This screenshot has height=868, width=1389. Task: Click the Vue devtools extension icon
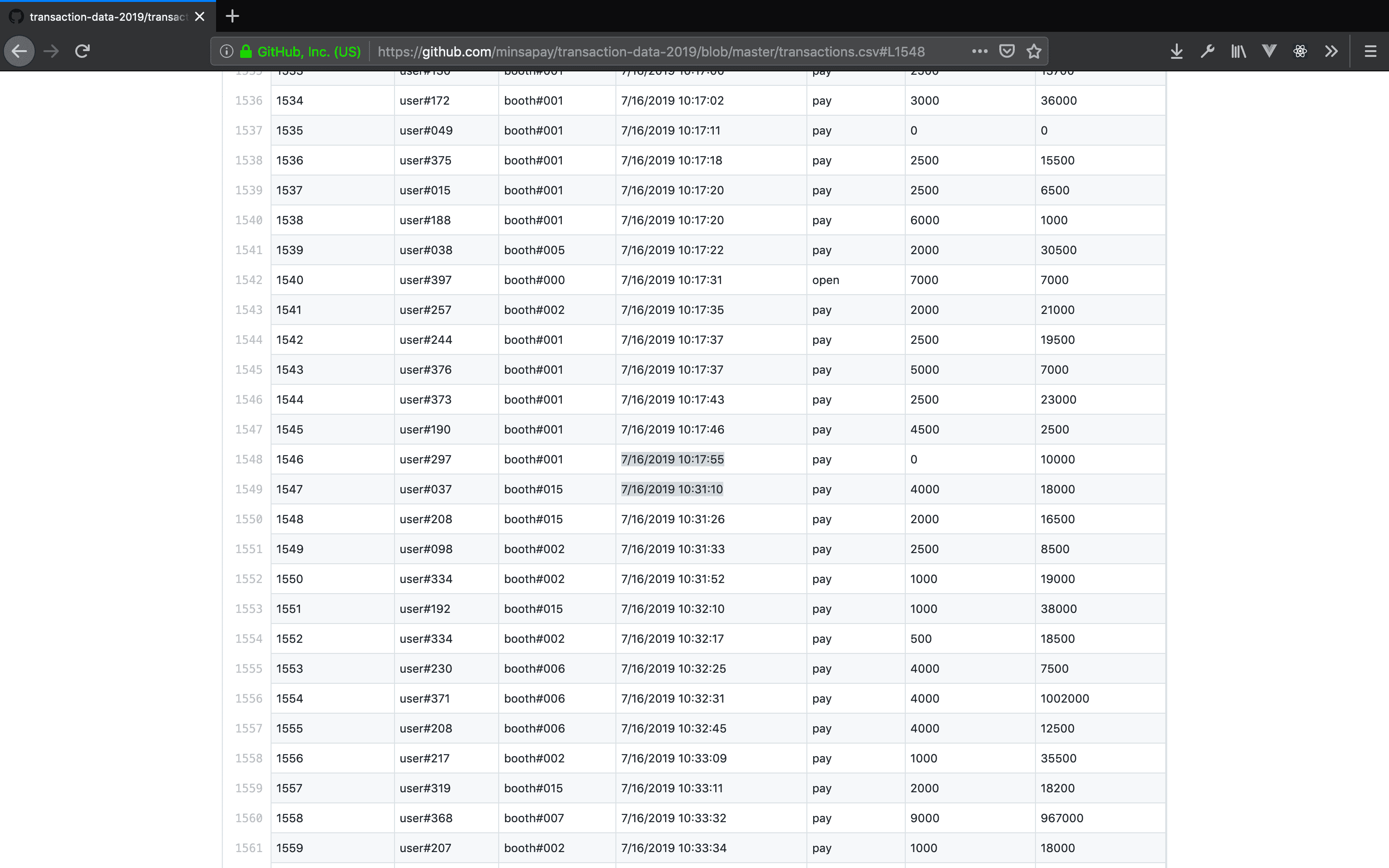(1269, 51)
